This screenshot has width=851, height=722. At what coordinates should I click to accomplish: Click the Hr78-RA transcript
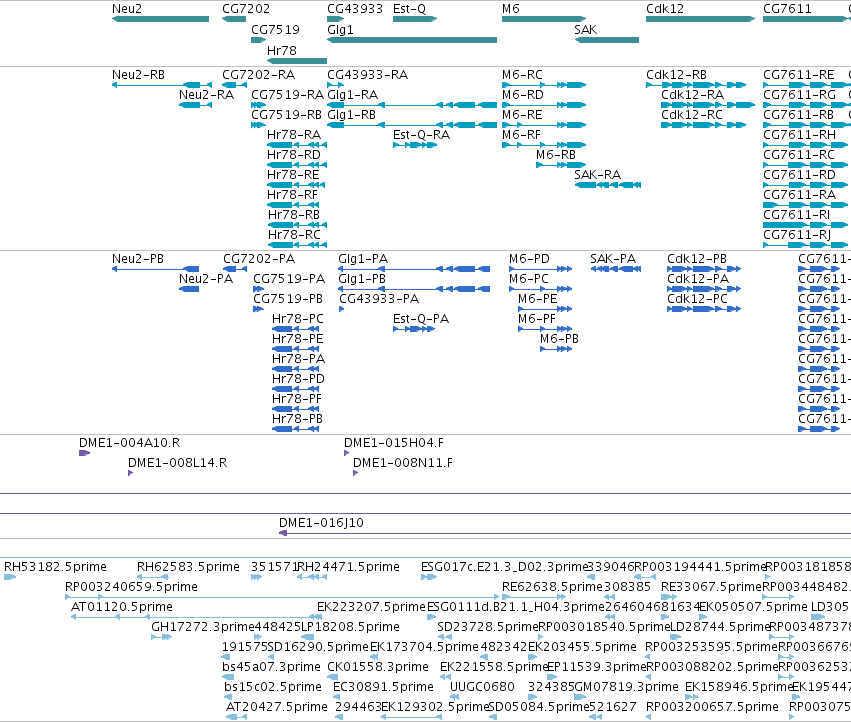(x=297, y=145)
